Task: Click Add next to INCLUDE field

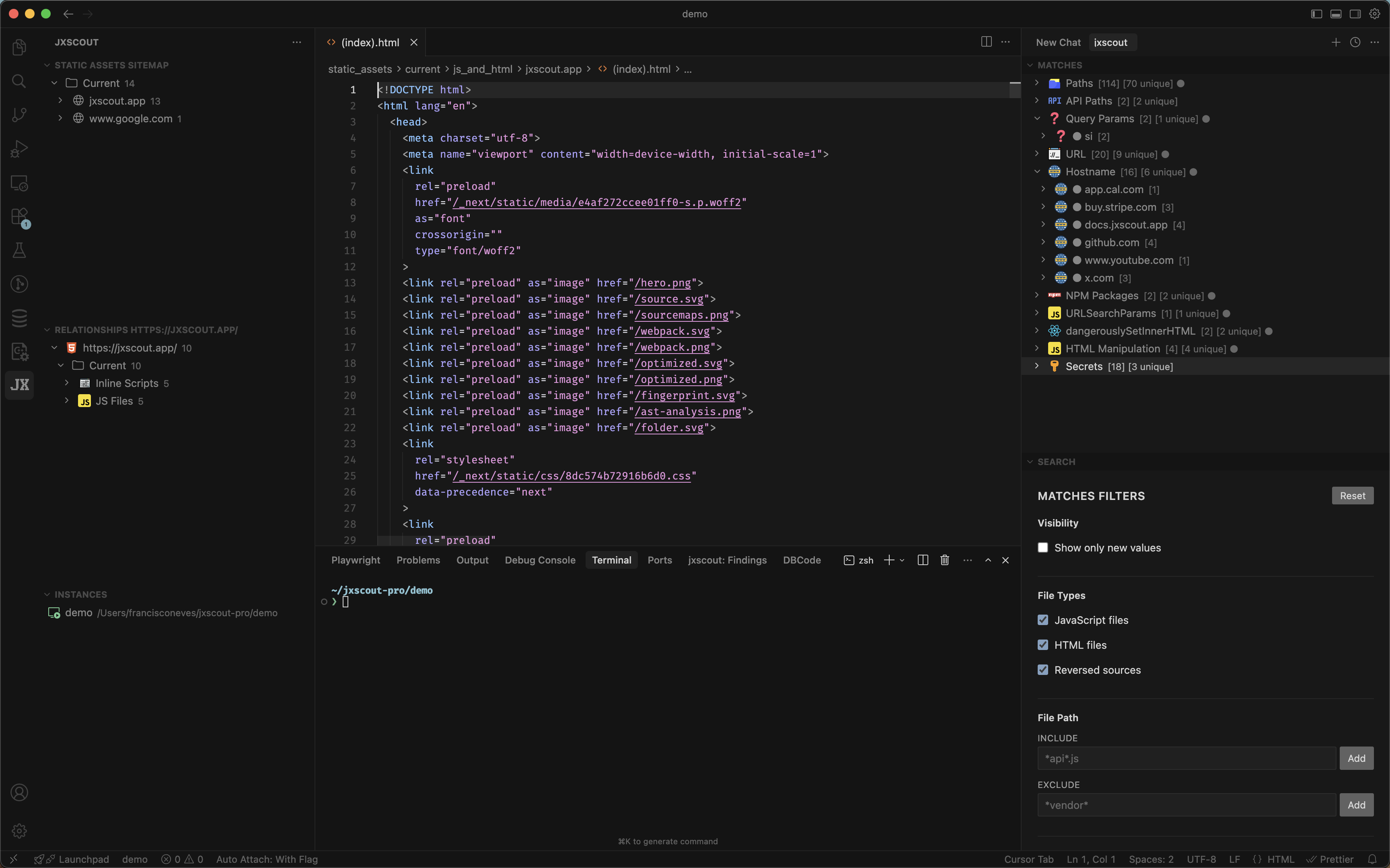Action: coord(1357,758)
